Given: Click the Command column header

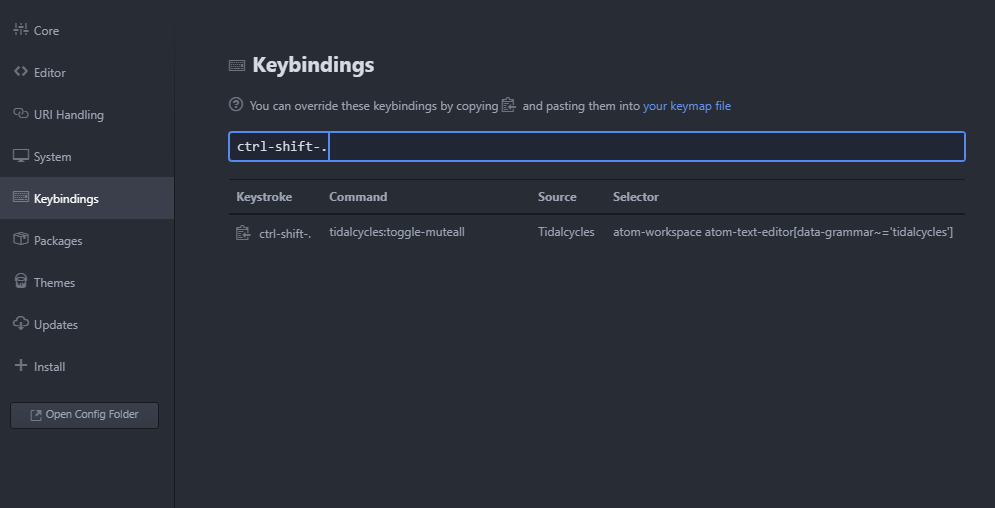Looking at the screenshot, I should tap(358, 197).
